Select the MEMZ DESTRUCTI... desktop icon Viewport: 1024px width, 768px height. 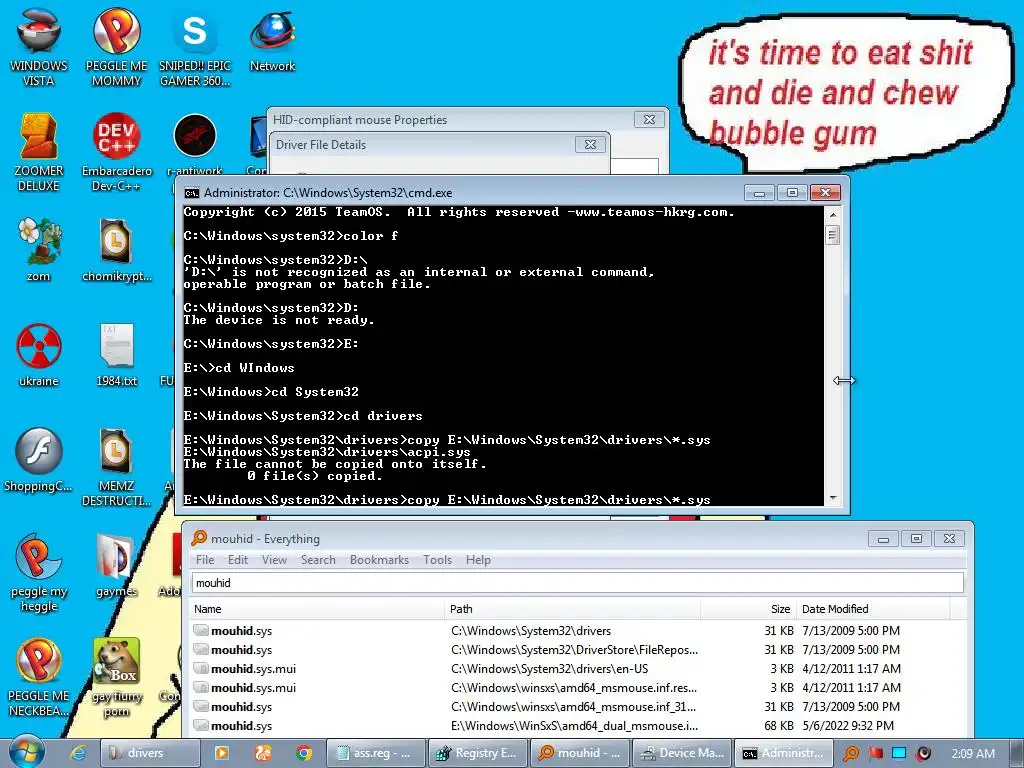coord(116,467)
